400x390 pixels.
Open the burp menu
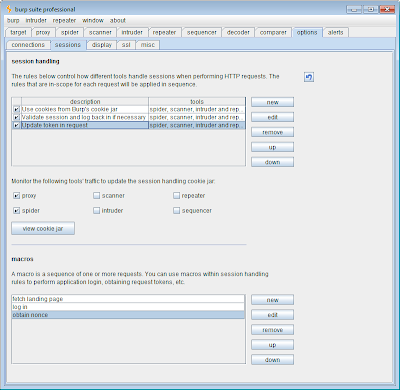[13, 20]
